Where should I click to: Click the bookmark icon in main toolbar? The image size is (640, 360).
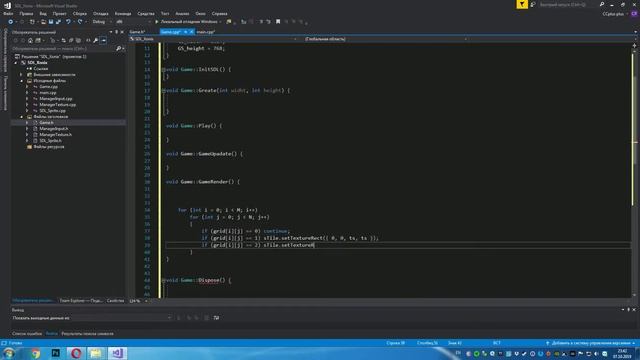point(278,22)
